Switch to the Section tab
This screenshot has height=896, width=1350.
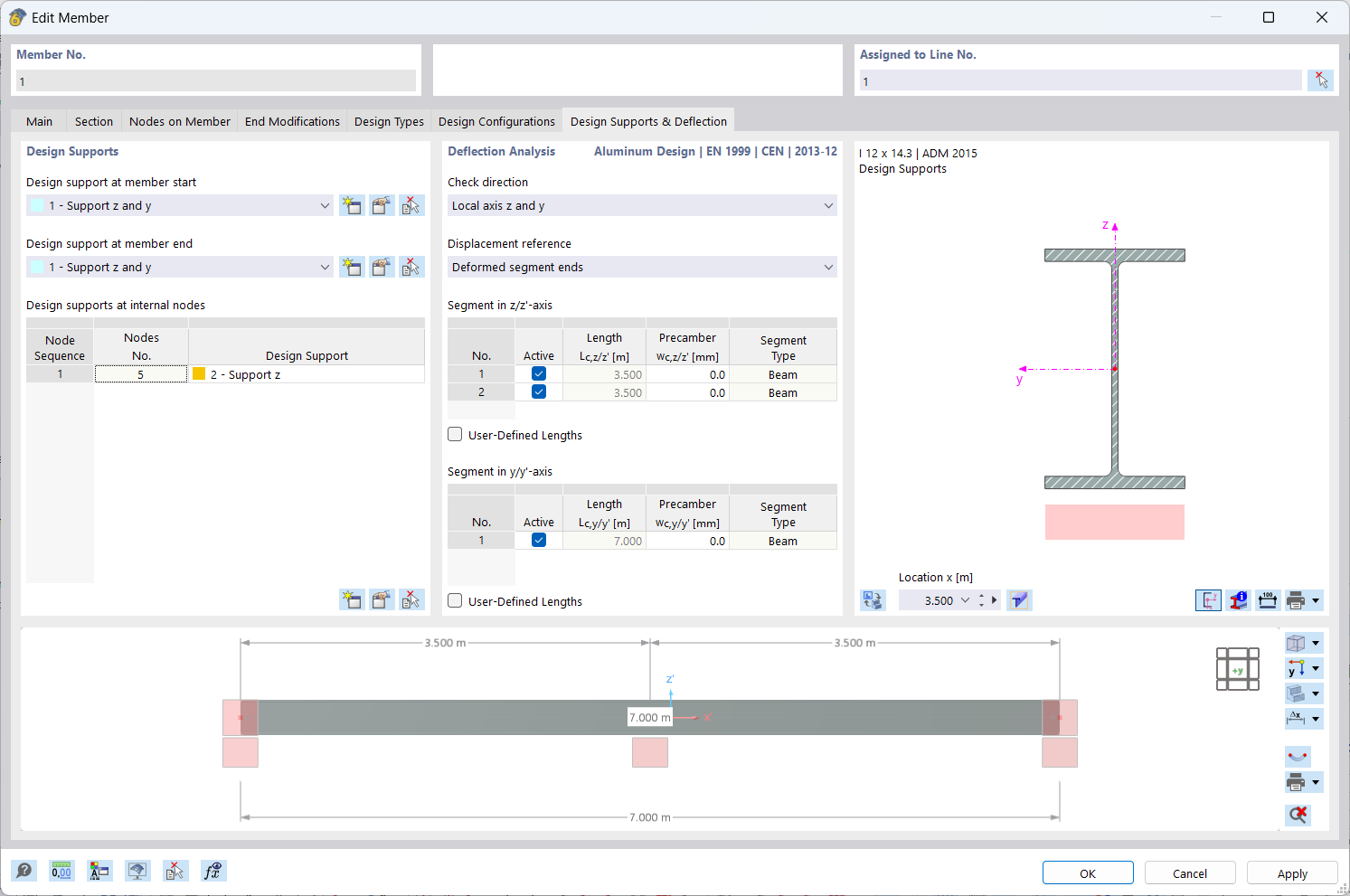(x=93, y=120)
